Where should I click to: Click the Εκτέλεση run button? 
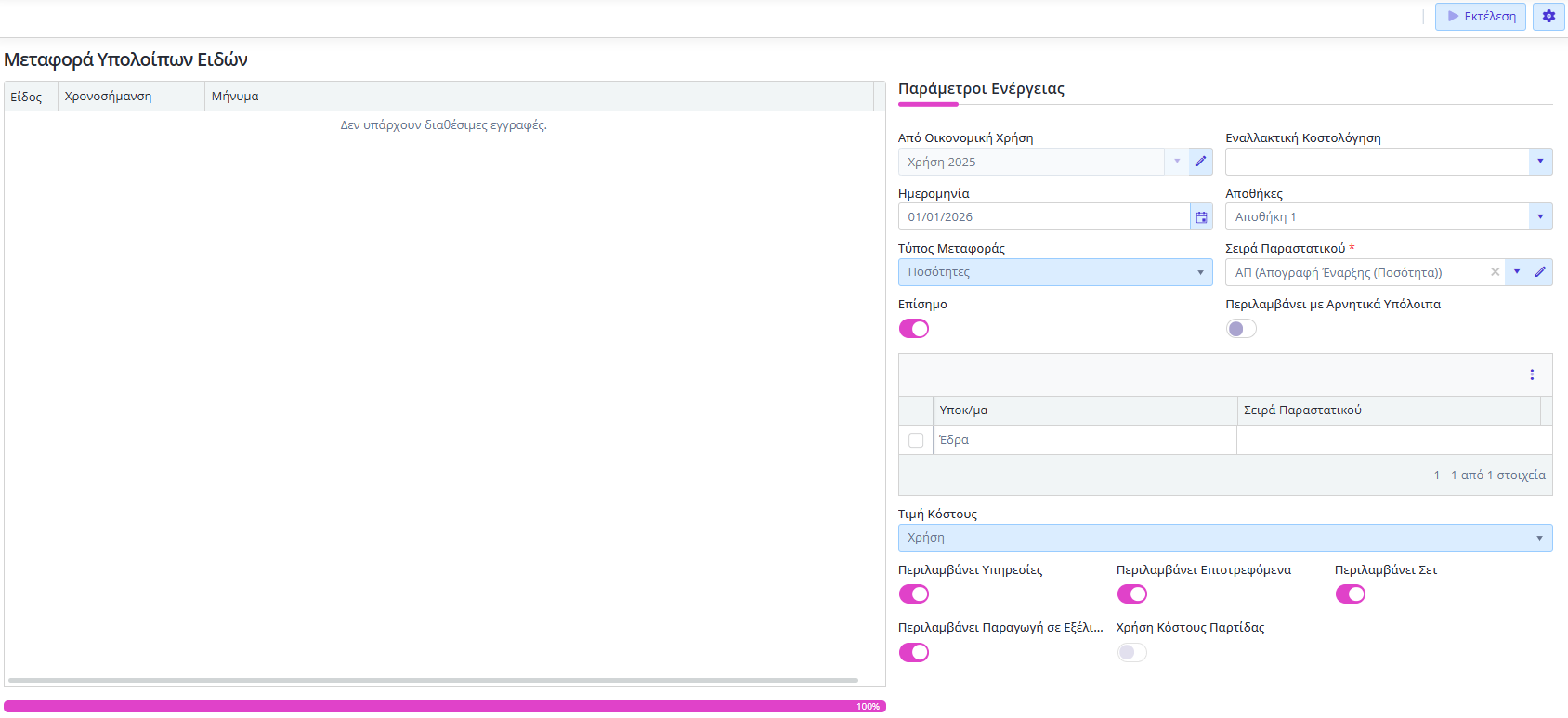coord(1480,17)
